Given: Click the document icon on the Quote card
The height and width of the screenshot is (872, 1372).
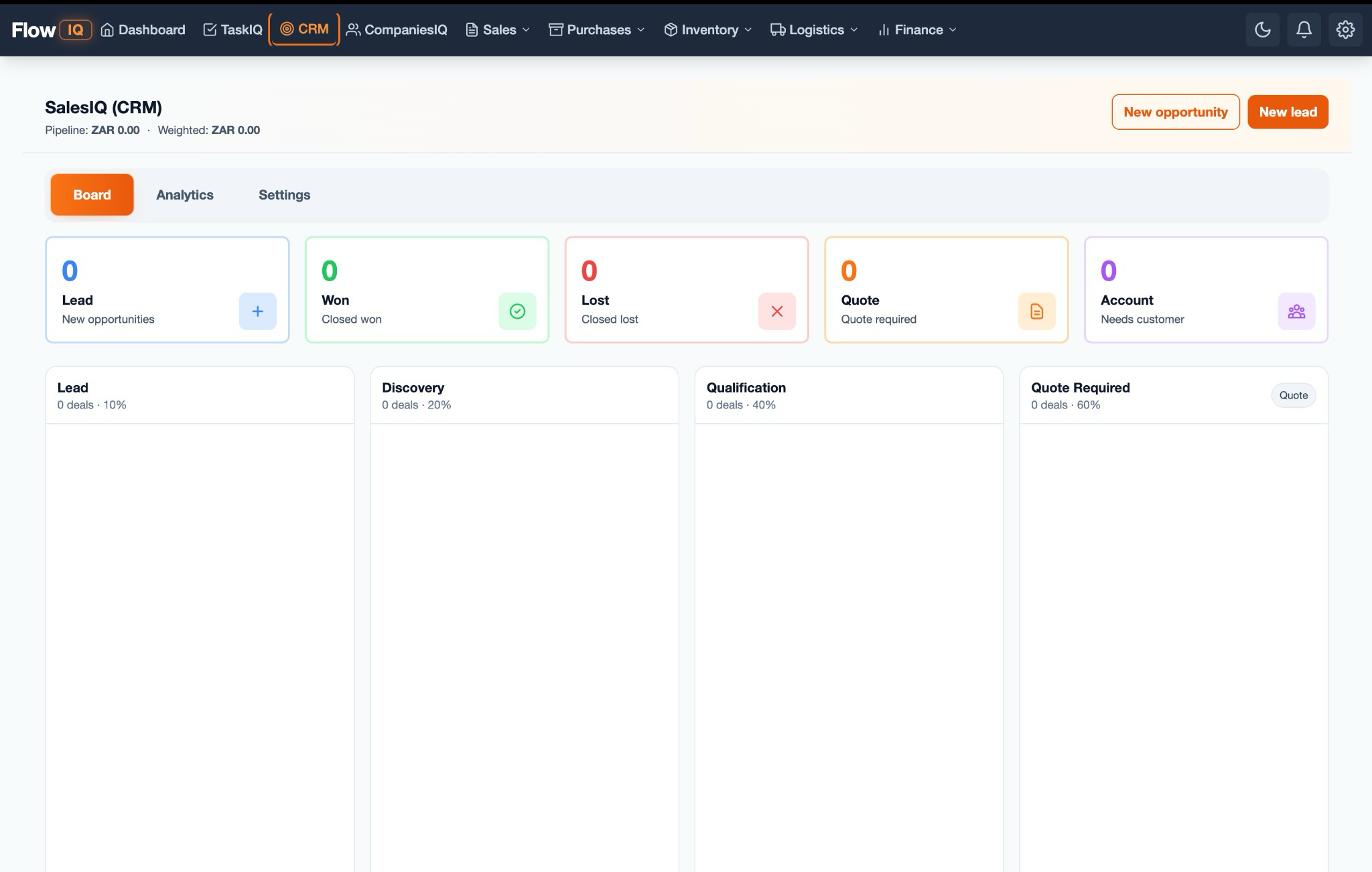Looking at the screenshot, I should click(1037, 311).
